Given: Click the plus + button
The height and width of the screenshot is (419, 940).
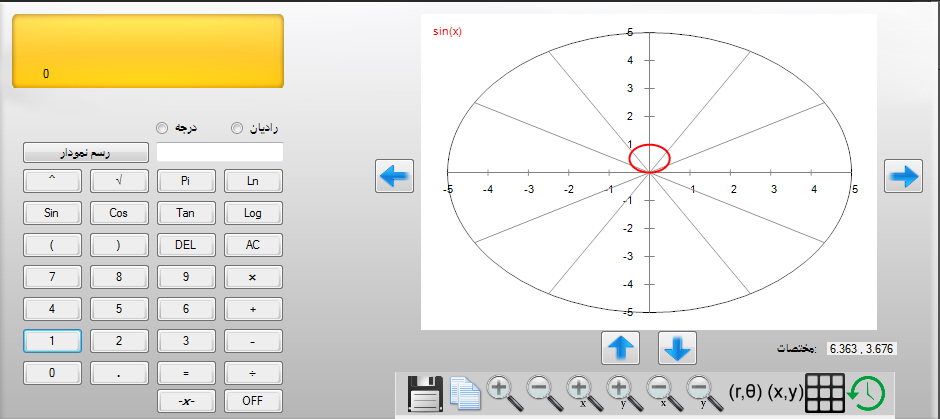Looking at the screenshot, I should 253,309.
